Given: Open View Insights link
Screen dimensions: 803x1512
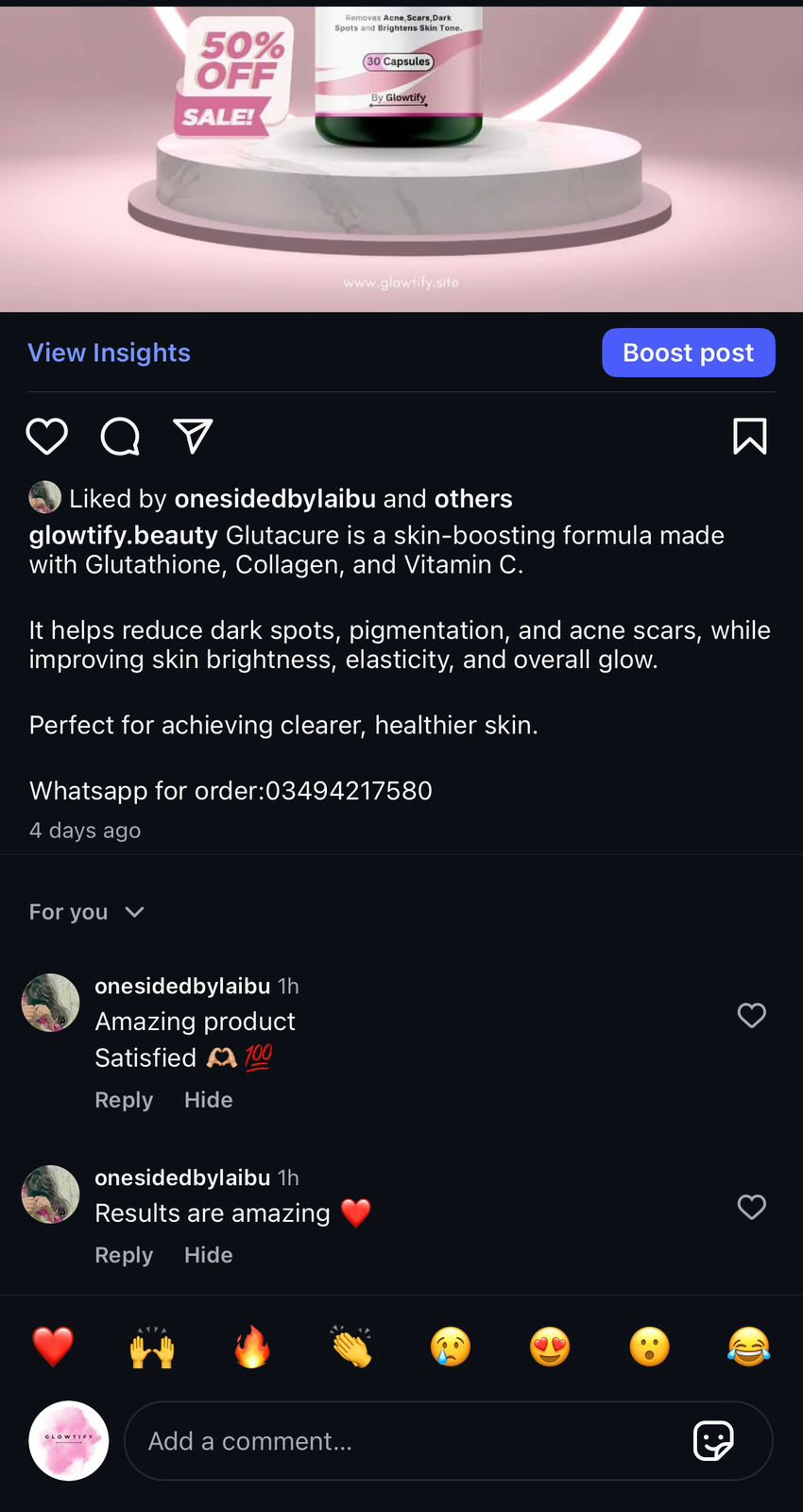Looking at the screenshot, I should tap(110, 352).
